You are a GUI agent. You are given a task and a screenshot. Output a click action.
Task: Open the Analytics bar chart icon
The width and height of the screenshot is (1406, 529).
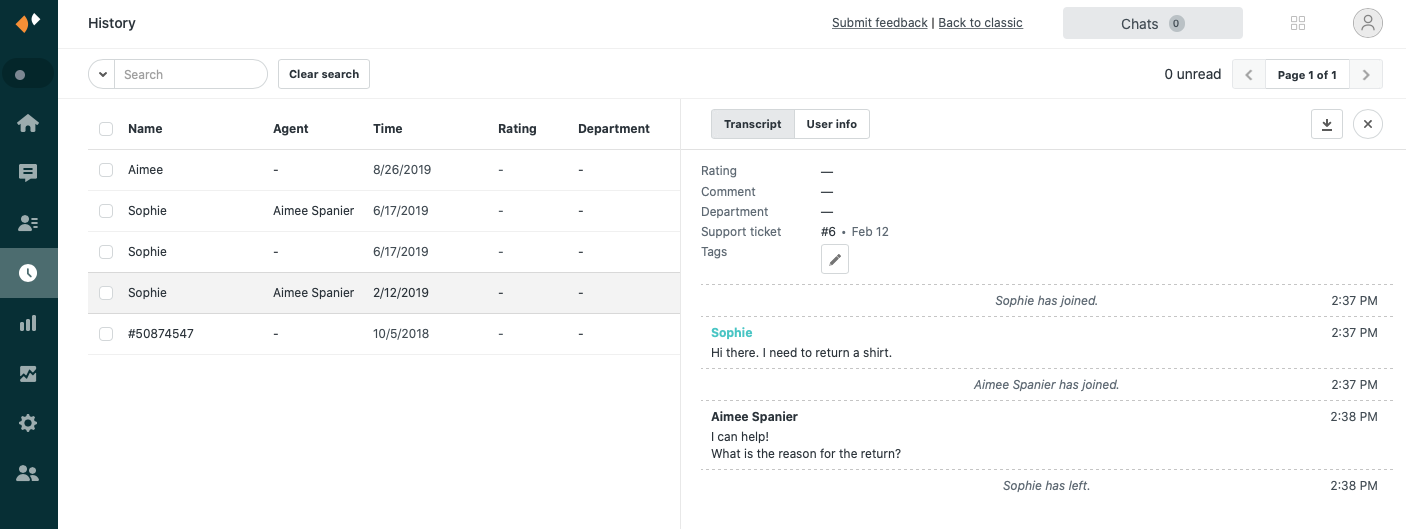[28, 323]
